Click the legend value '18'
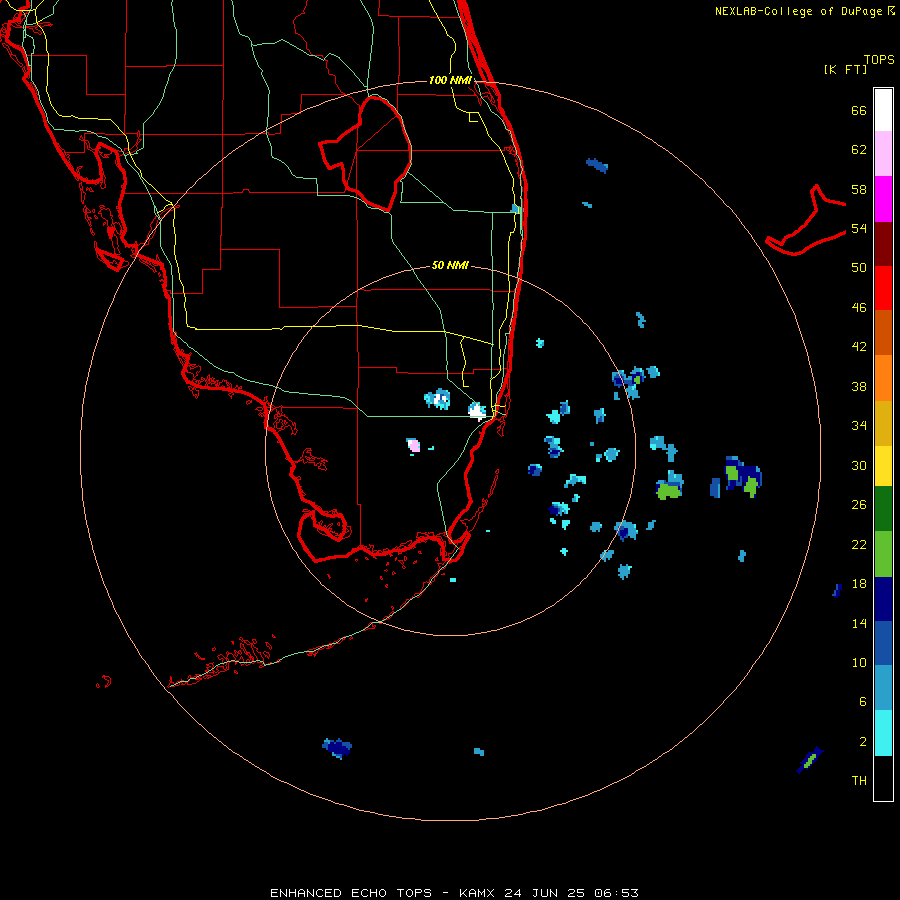Viewport: 900px width, 900px height. [859, 584]
